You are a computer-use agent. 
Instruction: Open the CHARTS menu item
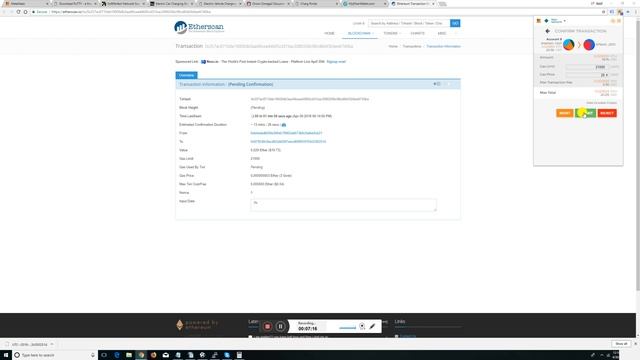click(417, 33)
